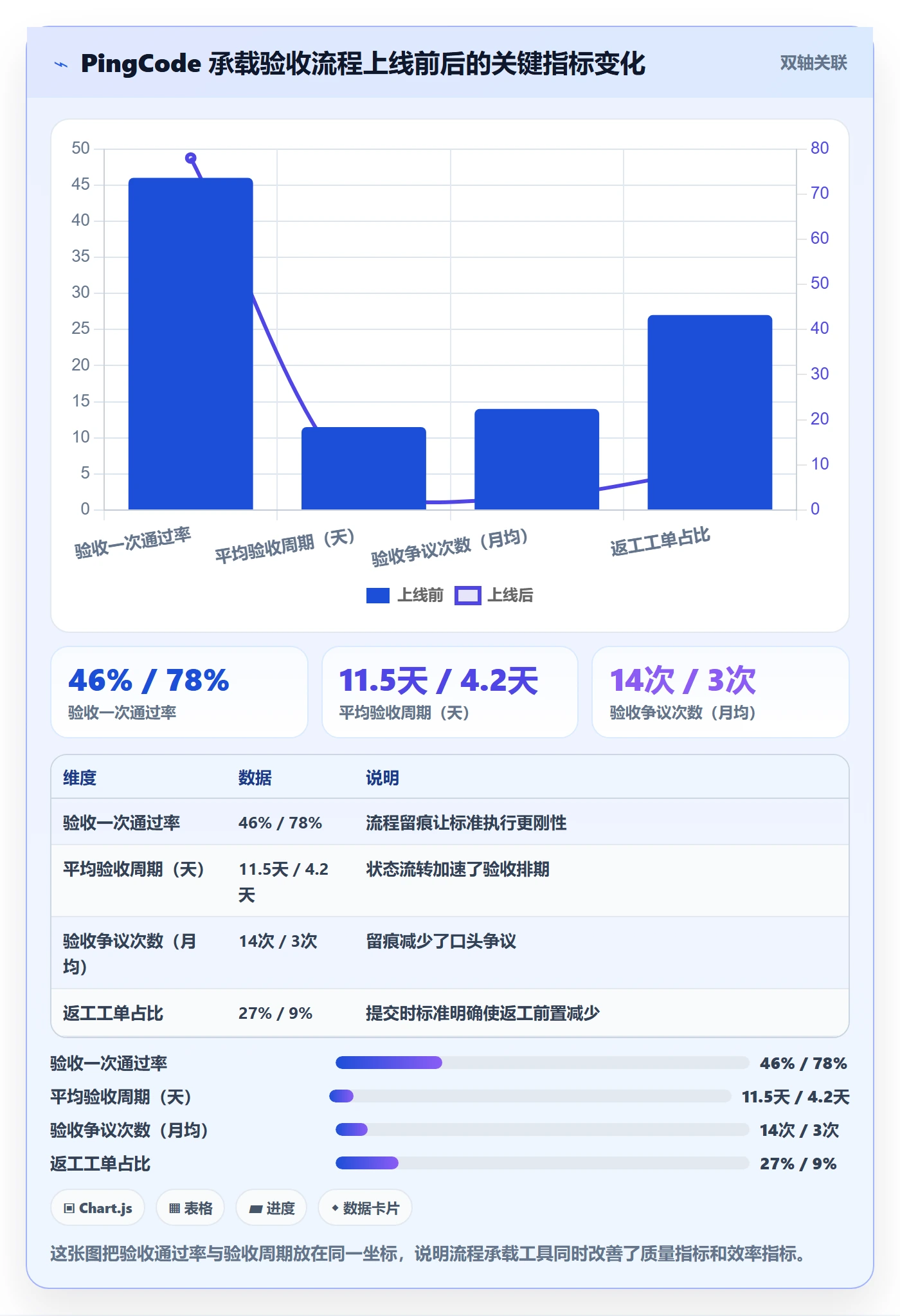Click the lightning icon beside the title
This screenshot has height=1316, width=900.
(61, 64)
